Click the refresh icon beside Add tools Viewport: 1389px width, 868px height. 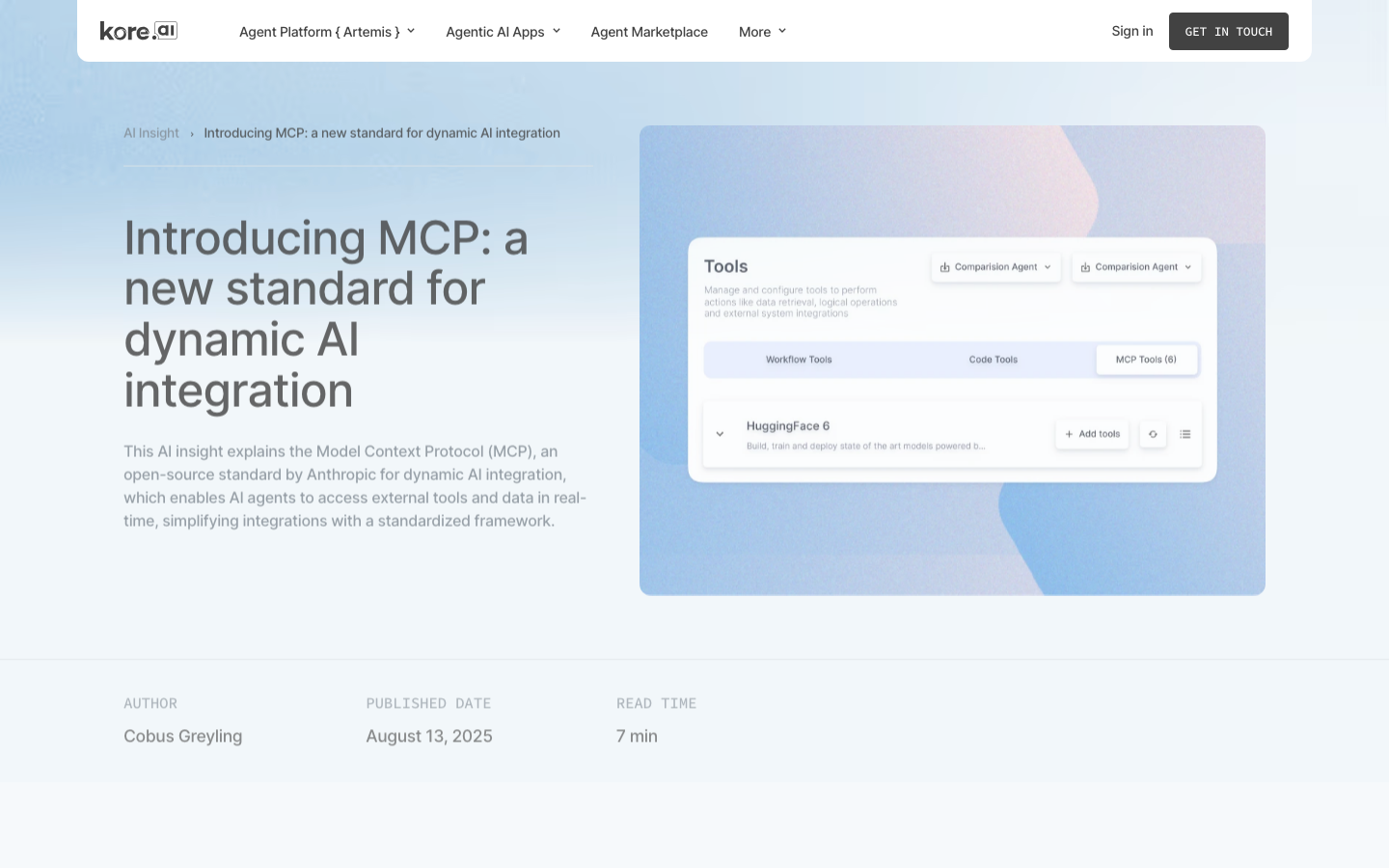(1153, 434)
